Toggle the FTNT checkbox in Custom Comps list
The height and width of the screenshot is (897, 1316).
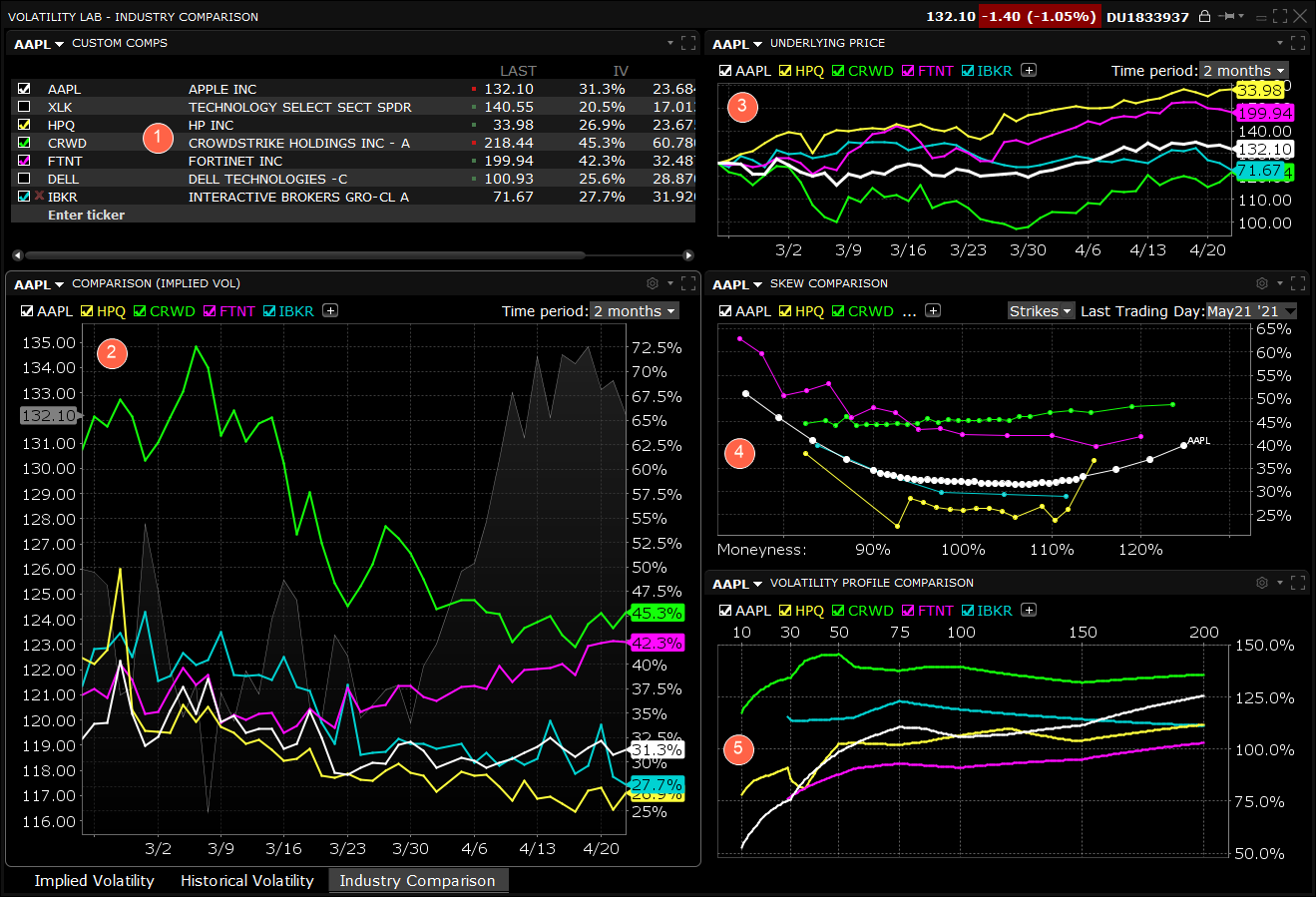click(25, 161)
